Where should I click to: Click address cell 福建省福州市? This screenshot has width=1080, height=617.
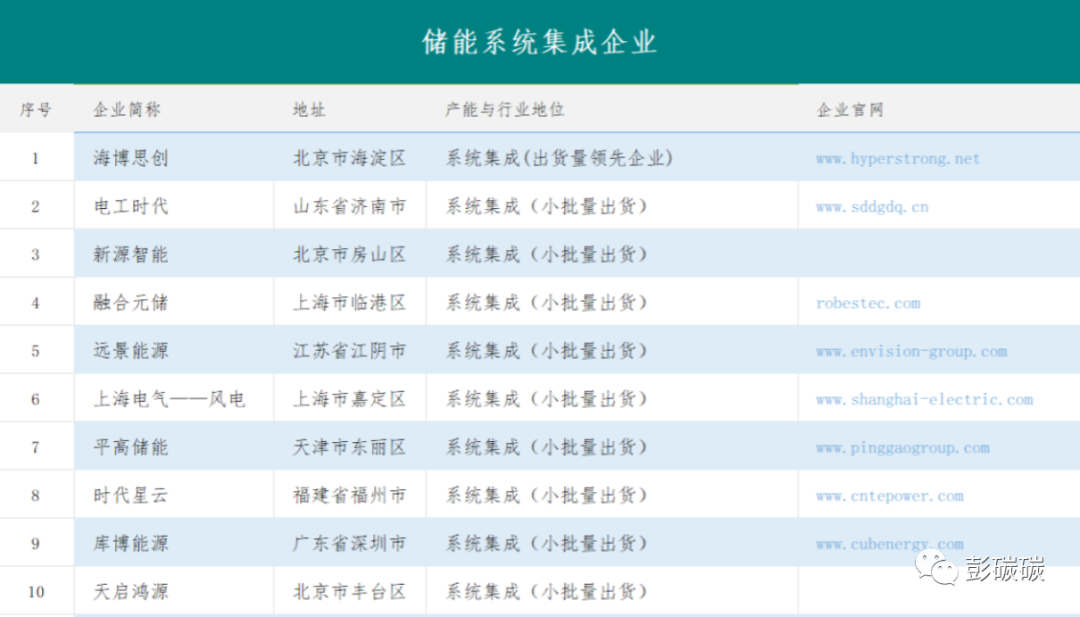(350, 496)
